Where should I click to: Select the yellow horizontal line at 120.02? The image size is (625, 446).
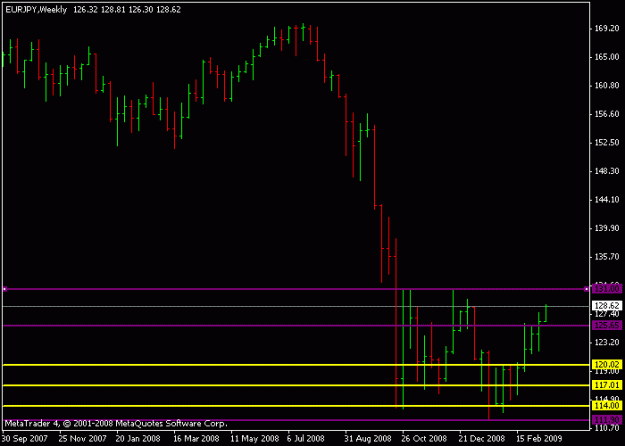click(x=295, y=365)
